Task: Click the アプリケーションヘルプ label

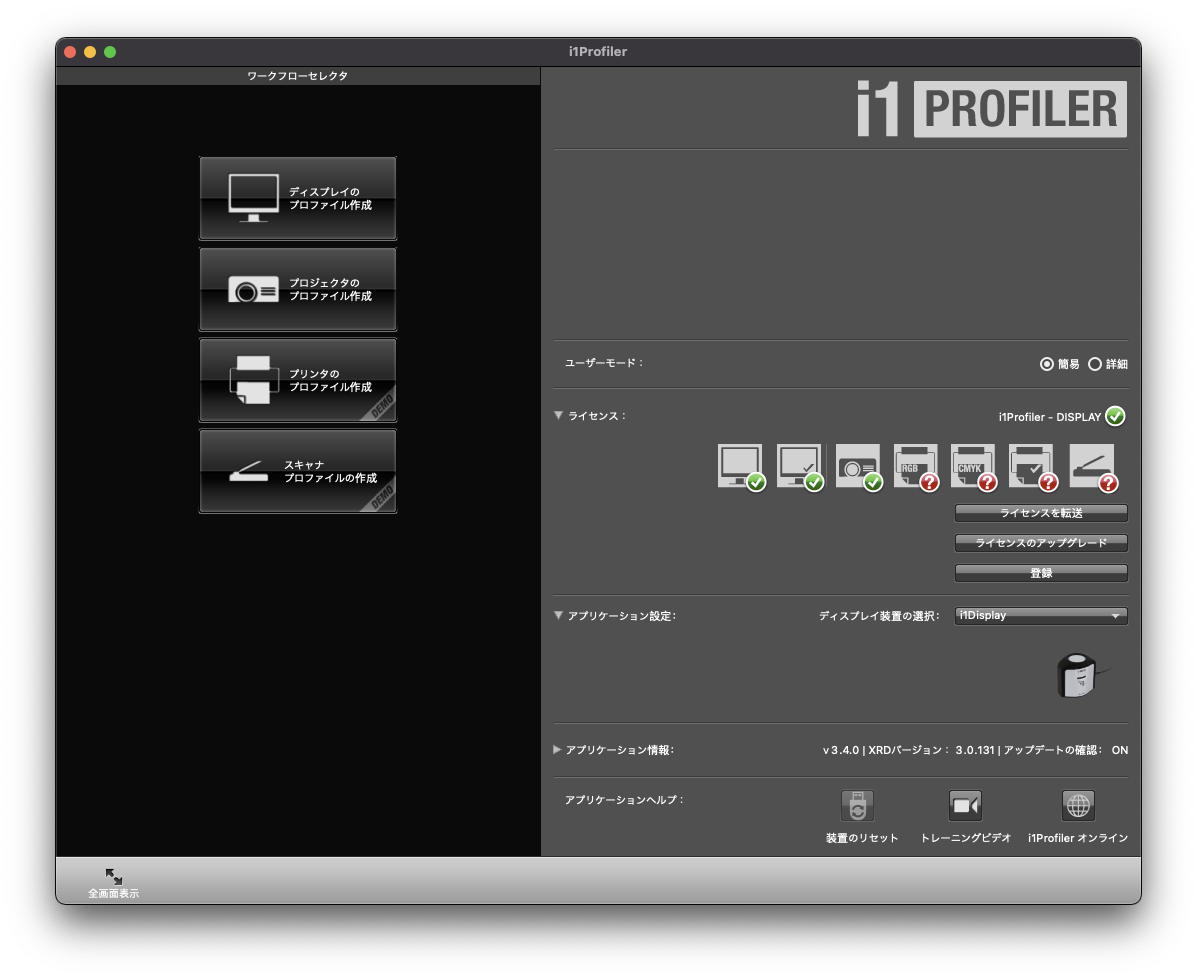Action: pyautogui.click(x=624, y=800)
